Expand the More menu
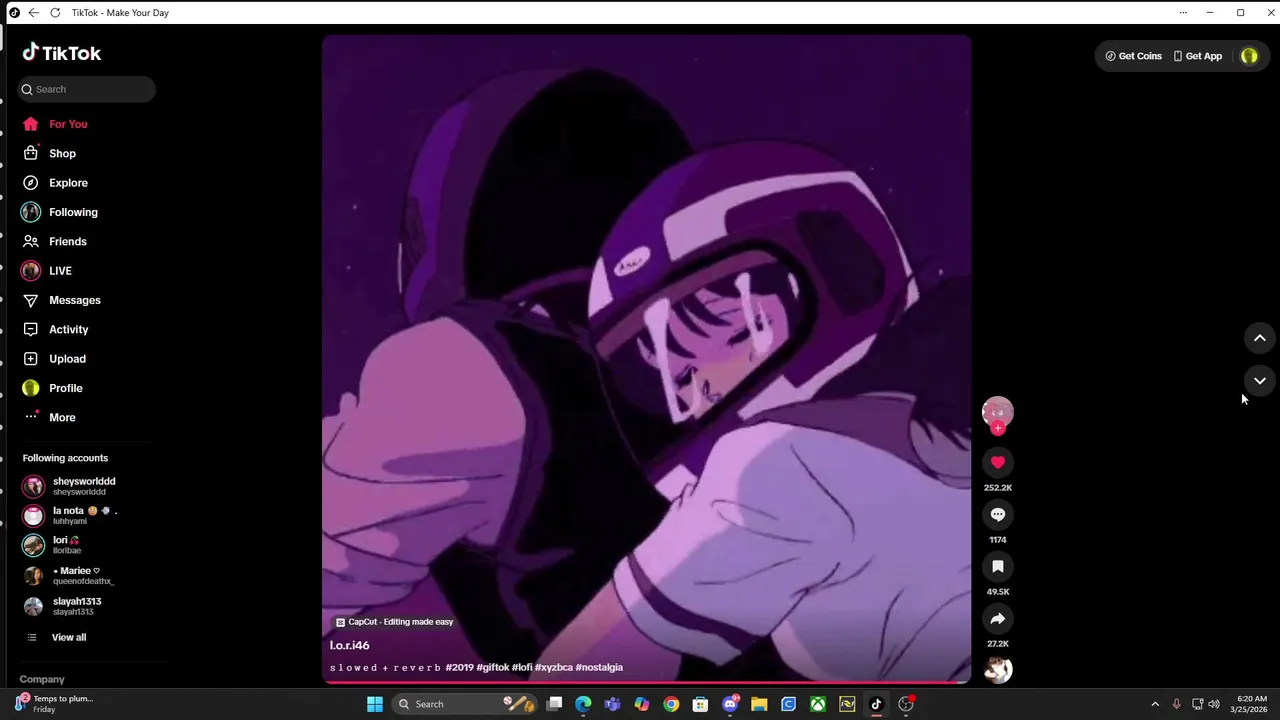The height and width of the screenshot is (720, 1280). (62, 417)
